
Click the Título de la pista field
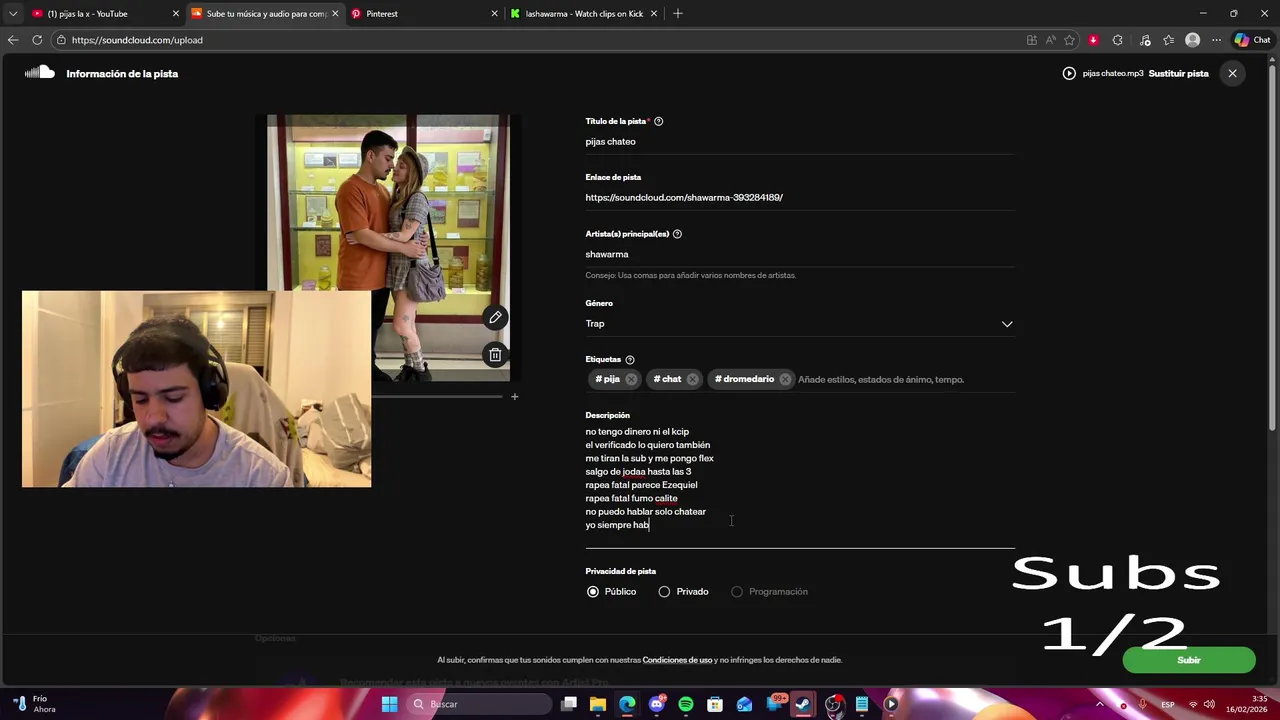(x=799, y=142)
